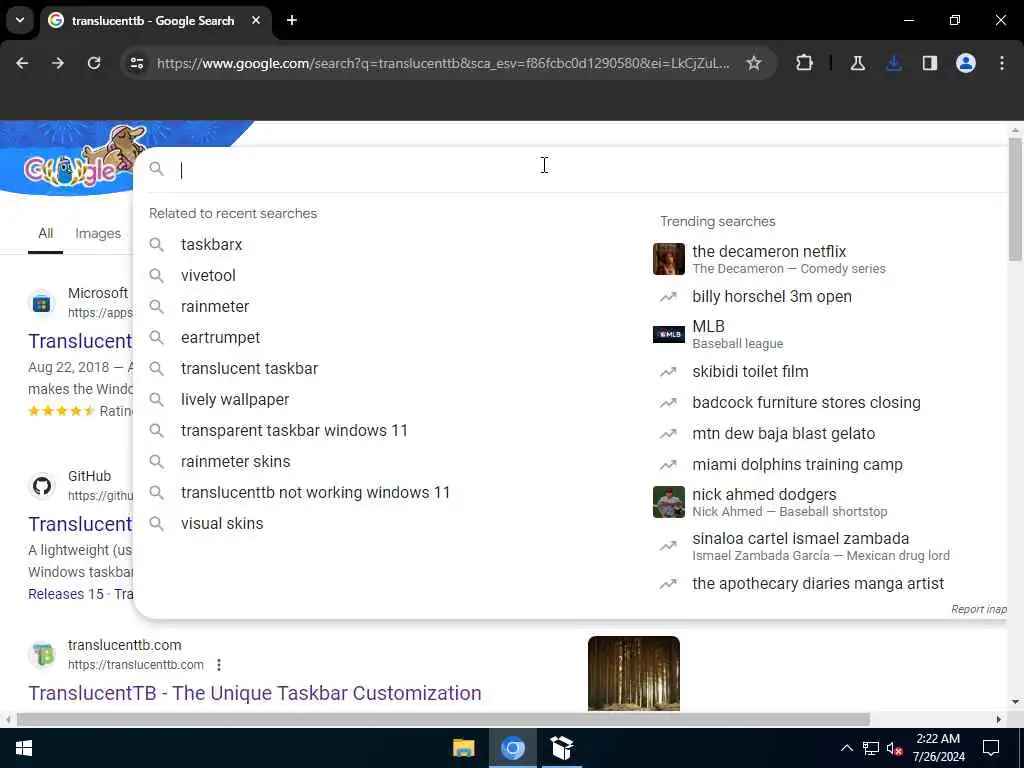Open File Explorer from taskbar
The height and width of the screenshot is (768, 1024).
coord(464,748)
